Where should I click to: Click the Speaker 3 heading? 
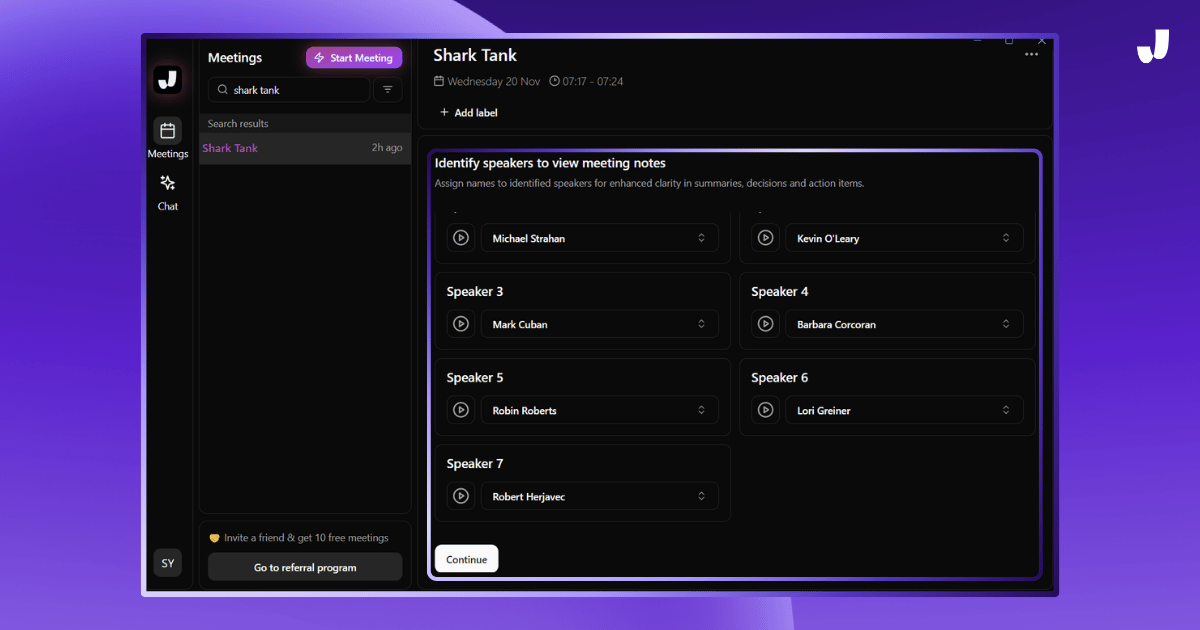click(475, 292)
